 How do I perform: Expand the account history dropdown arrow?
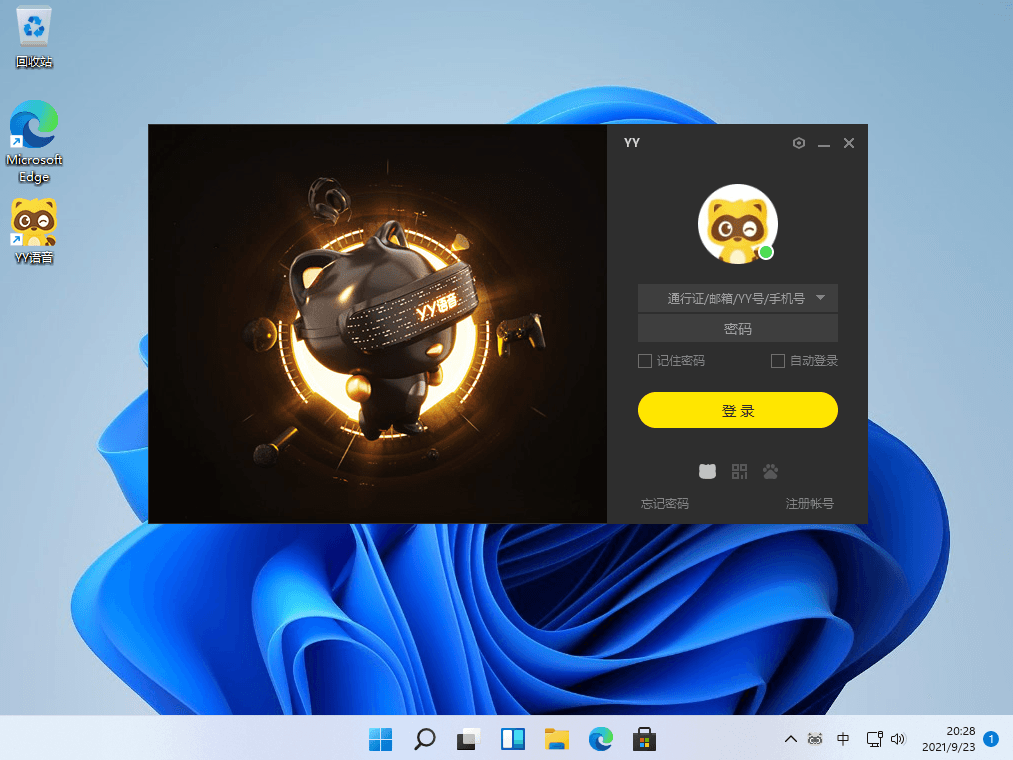[x=820, y=298]
